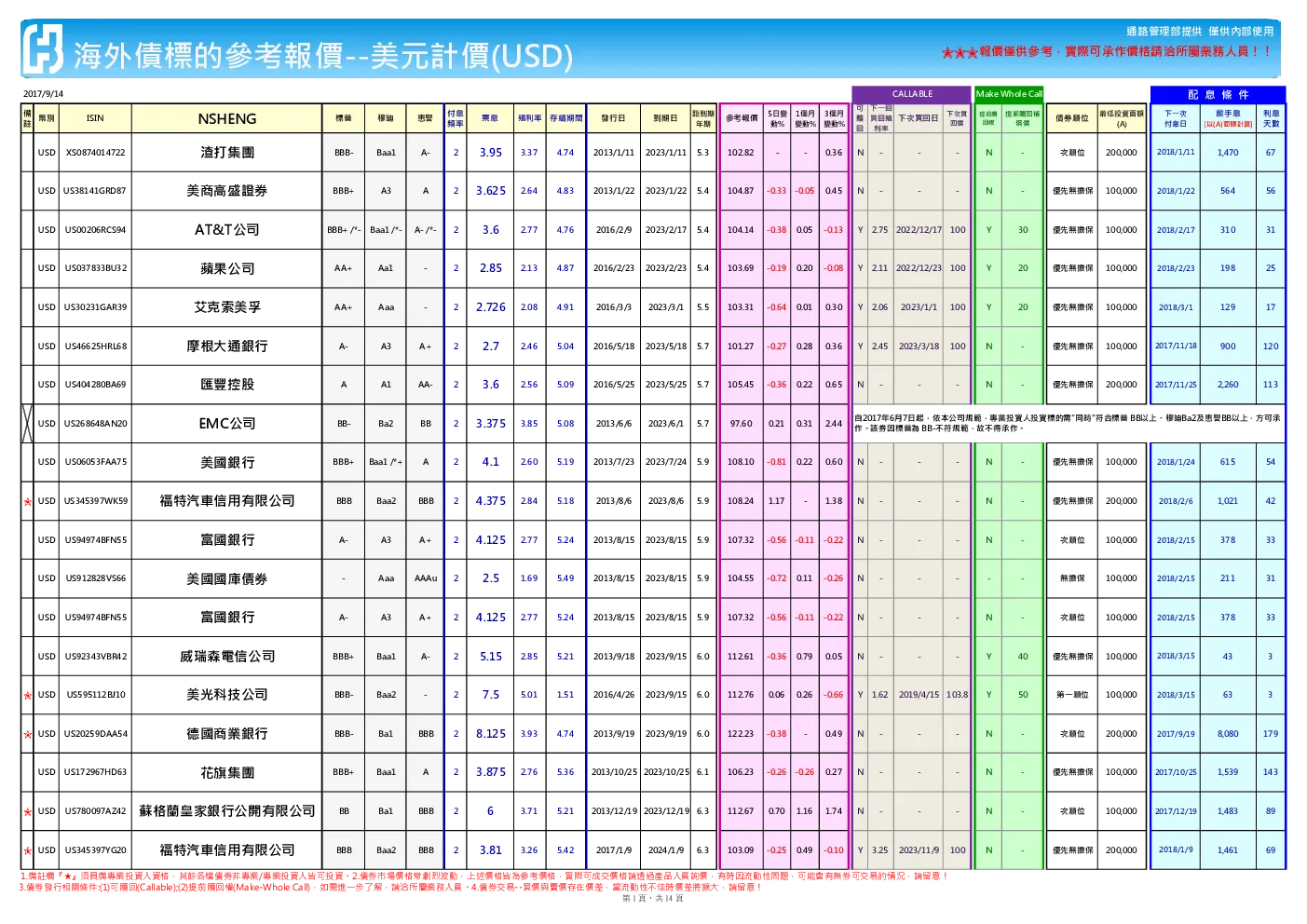Click the reference price 102.82 in 渣打集團 row
Screen dimensions: 1307x924
tap(741, 153)
